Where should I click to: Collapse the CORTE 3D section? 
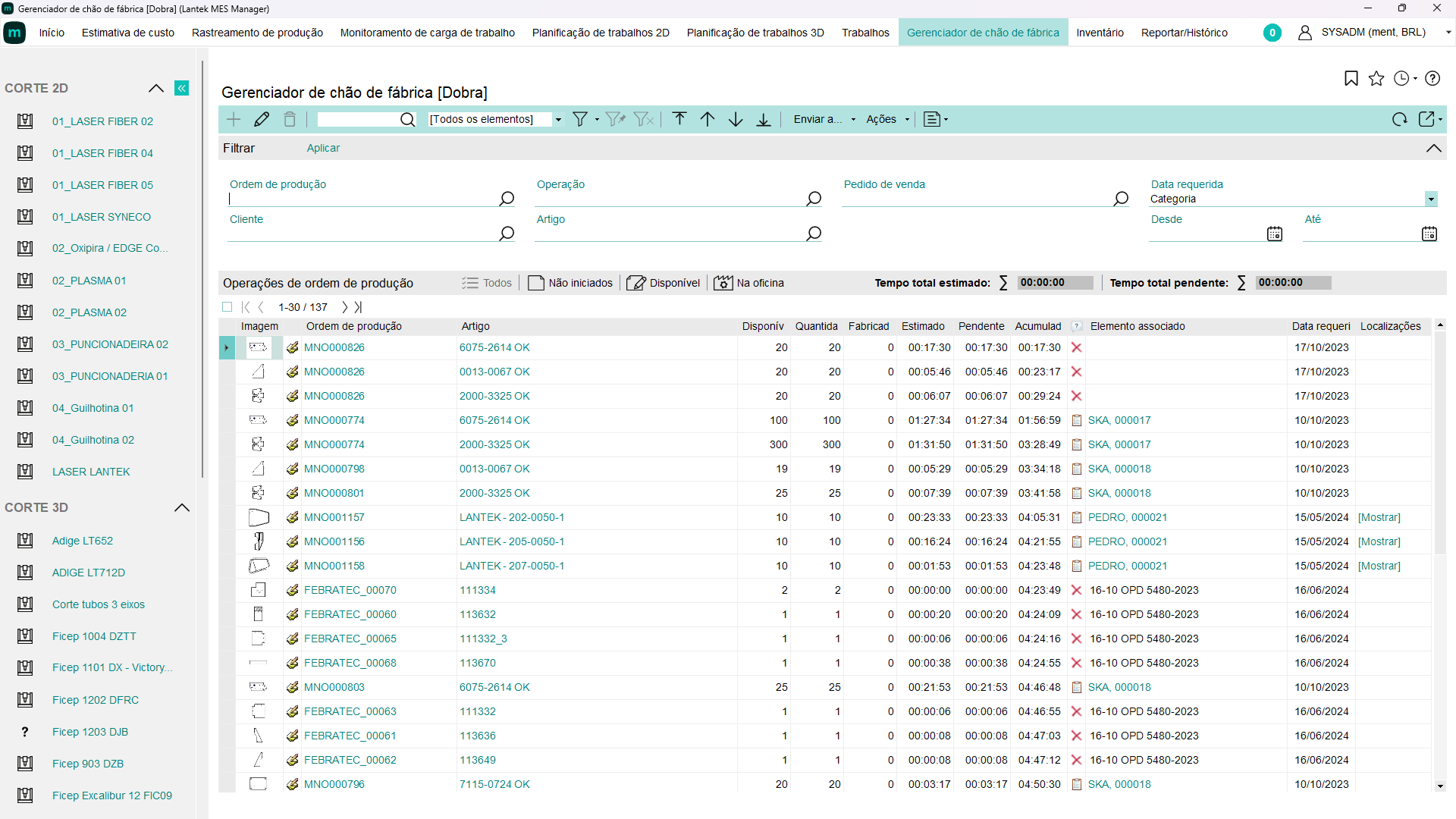(x=182, y=507)
